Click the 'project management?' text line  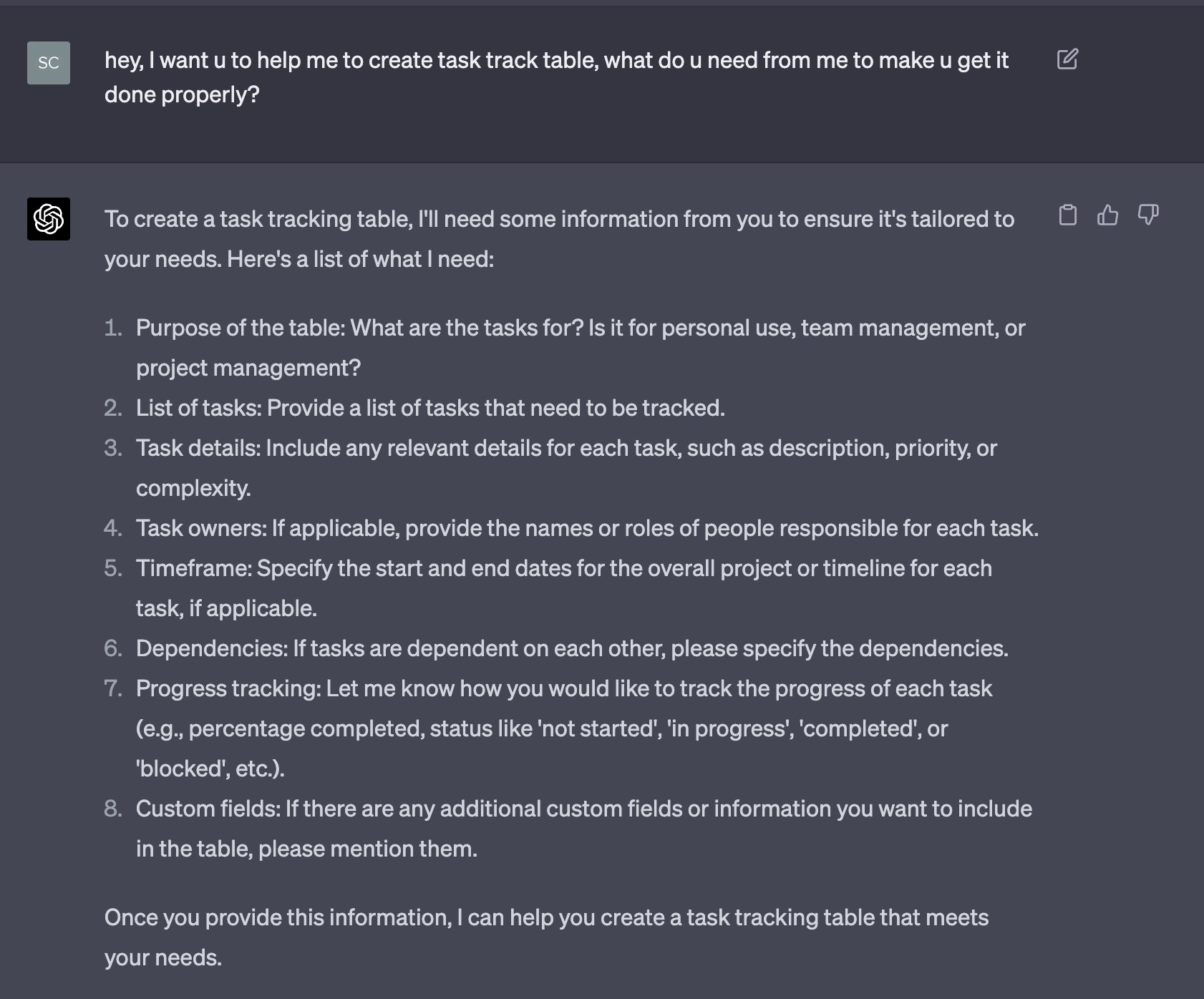[x=248, y=368]
